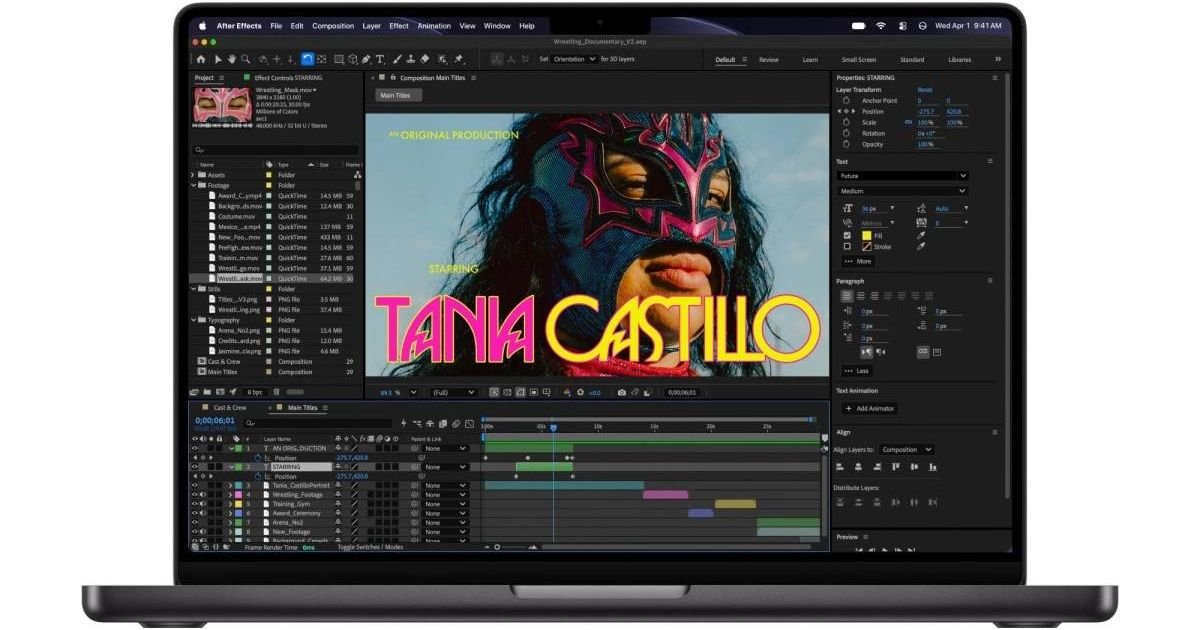Switch to the Cast & Crew timeline tab

(230, 408)
